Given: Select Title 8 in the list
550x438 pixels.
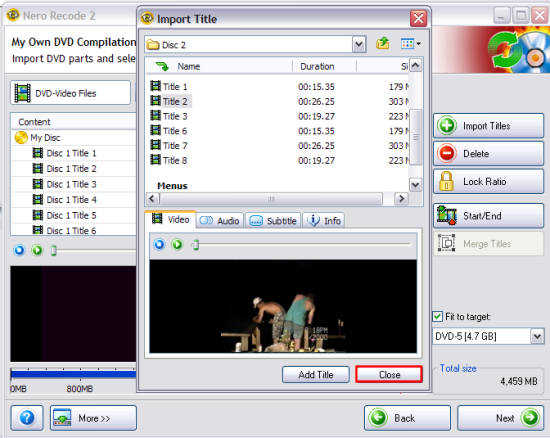Looking at the screenshot, I should pyautogui.click(x=175, y=160).
